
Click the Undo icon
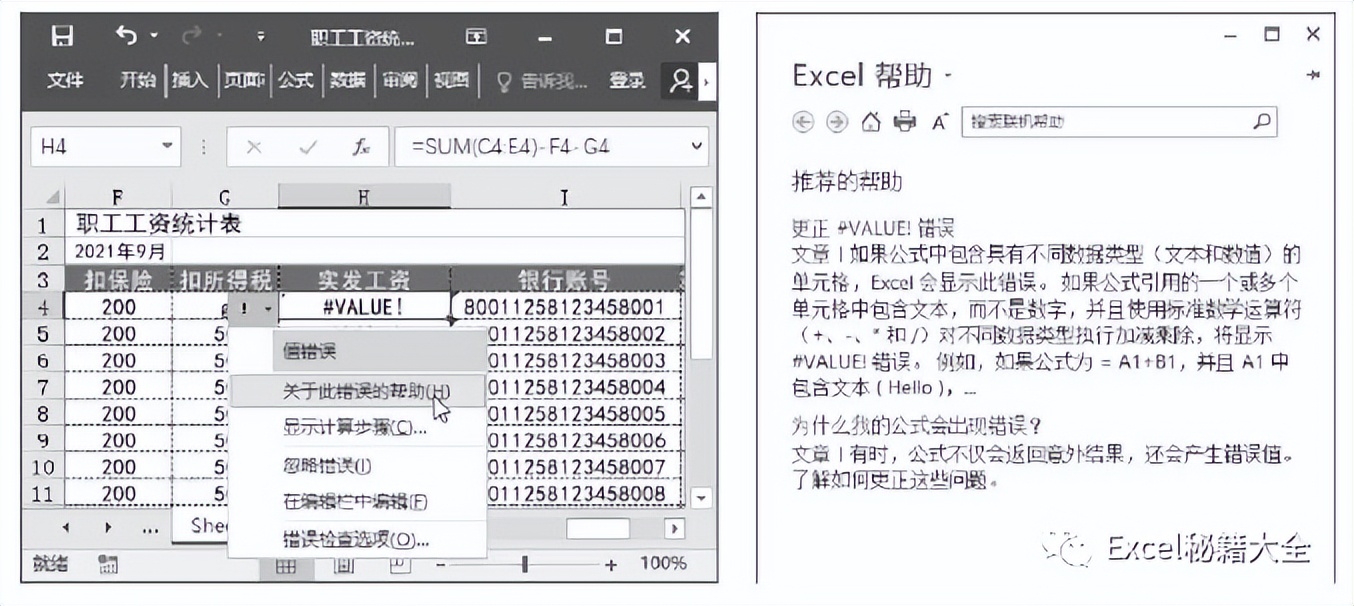click(x=126, y=34)
